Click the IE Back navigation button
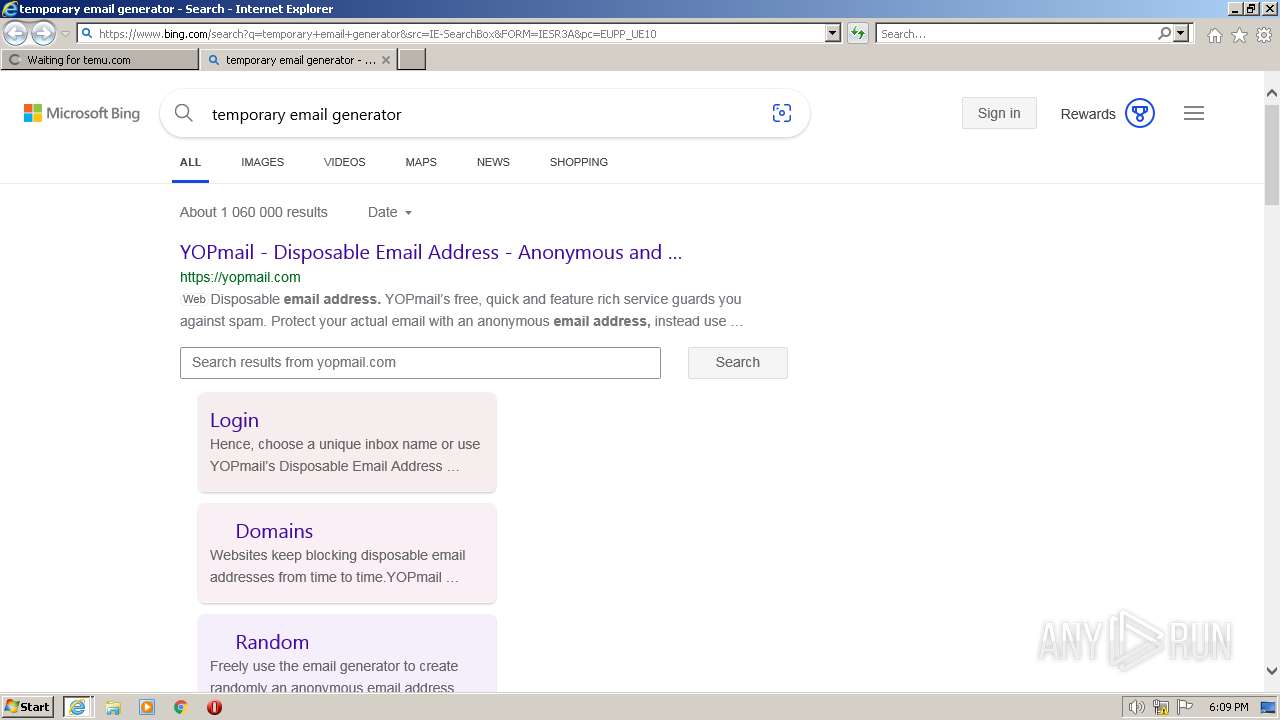This screenshot has height=720, width=1280. [16, 34]
